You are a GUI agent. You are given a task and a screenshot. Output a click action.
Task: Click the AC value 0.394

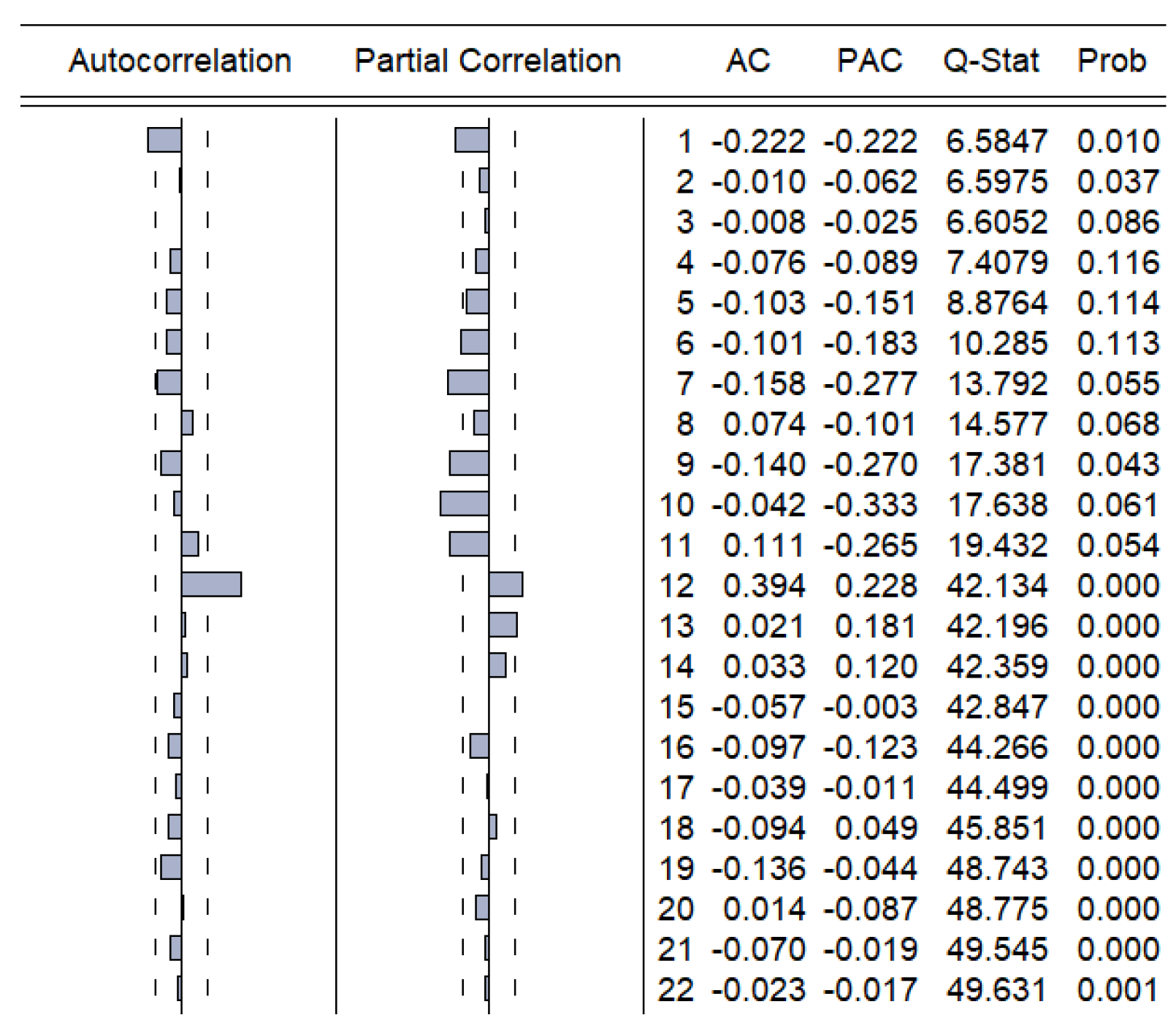[764, 586]
